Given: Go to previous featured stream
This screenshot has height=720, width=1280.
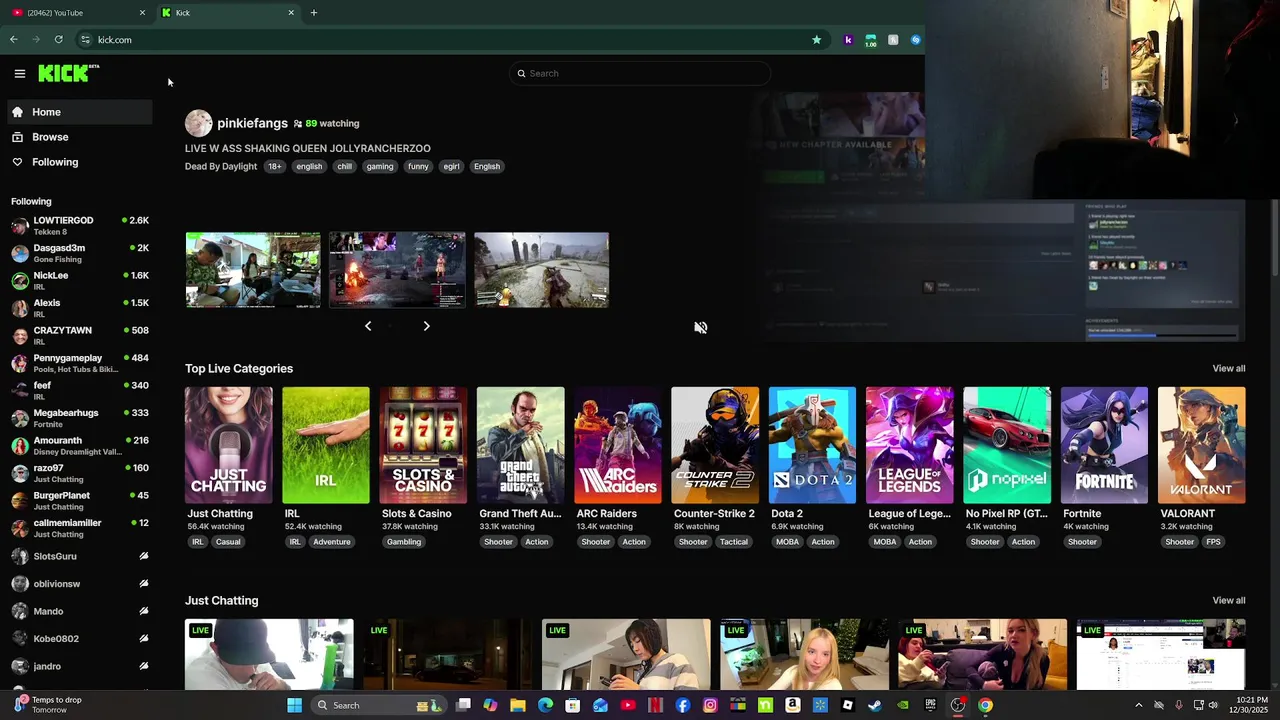Looking at the screenshot, I should pyautogui.click(x=368, y=326).
